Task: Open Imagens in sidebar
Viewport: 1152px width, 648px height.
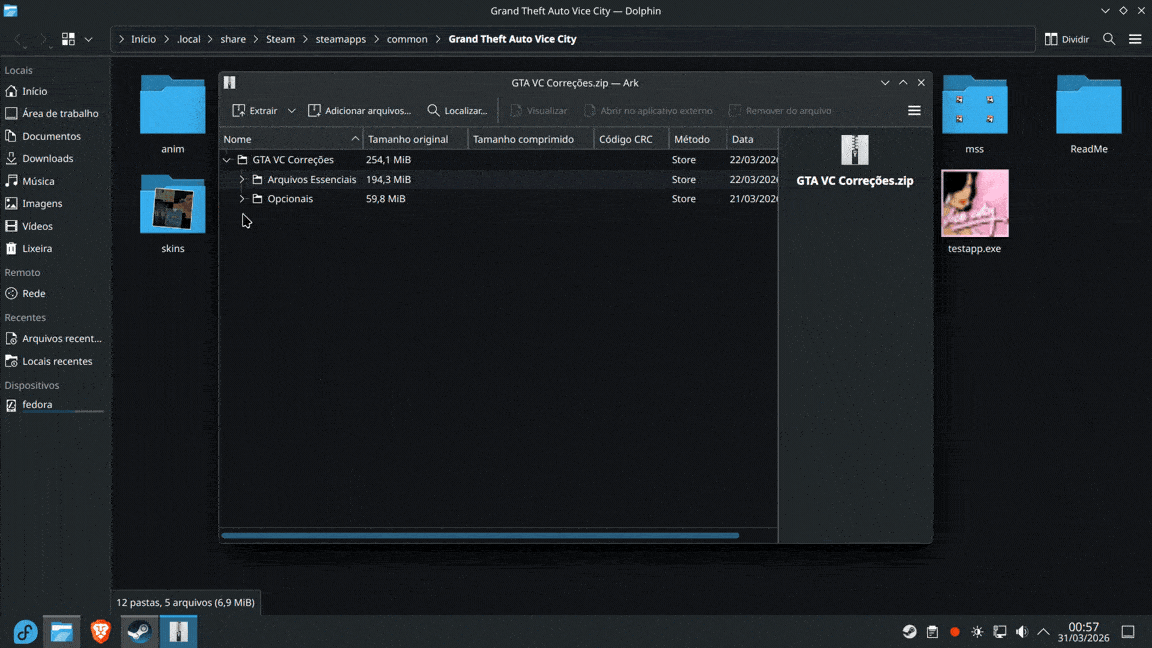Action: click(x=55, y=204)
